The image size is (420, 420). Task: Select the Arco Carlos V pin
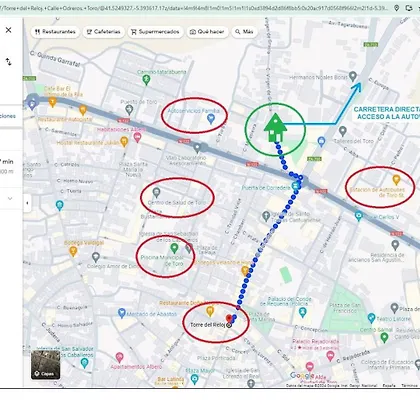(x=359, y=216)
